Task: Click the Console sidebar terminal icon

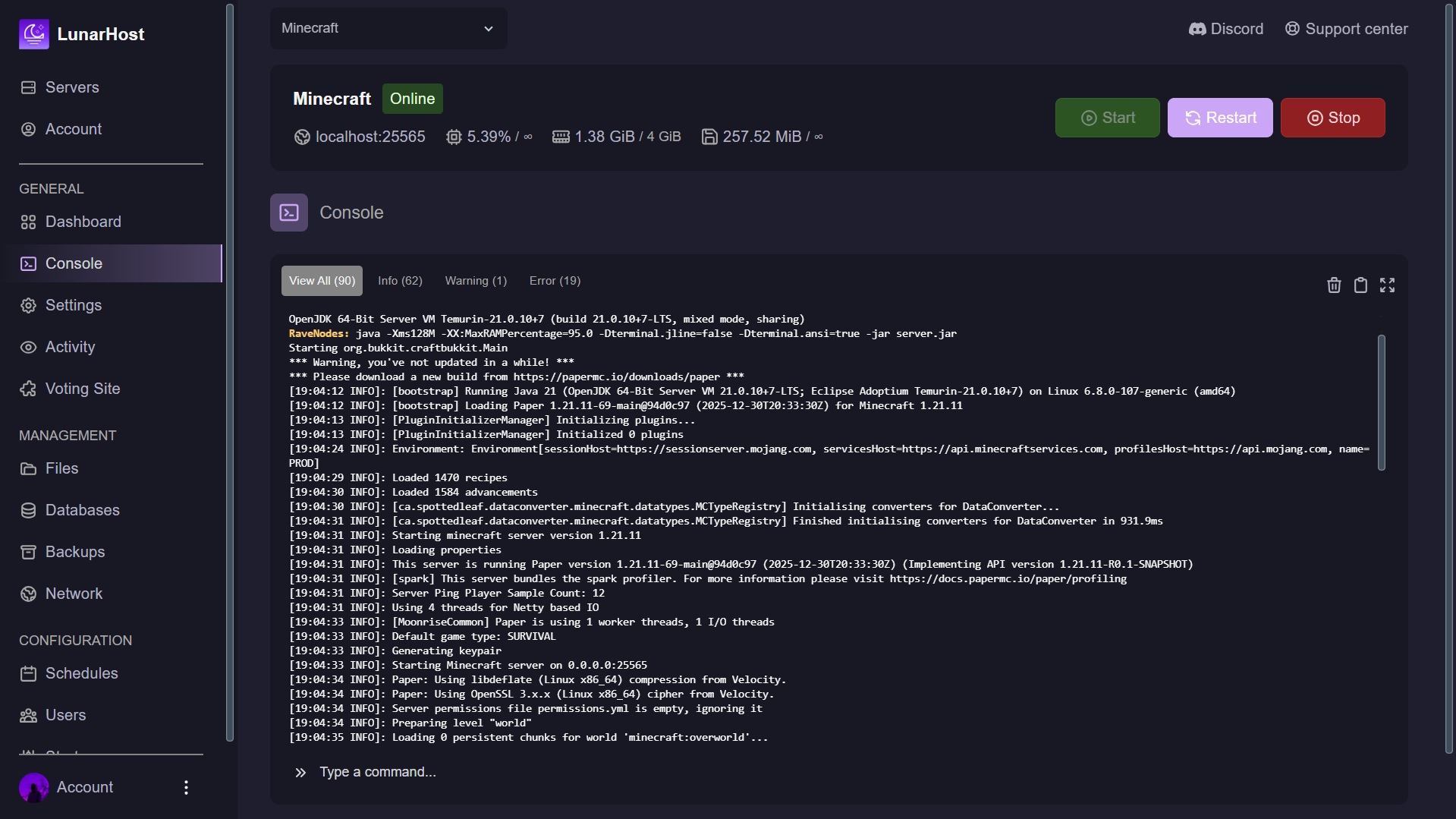Action: (28, 263)
